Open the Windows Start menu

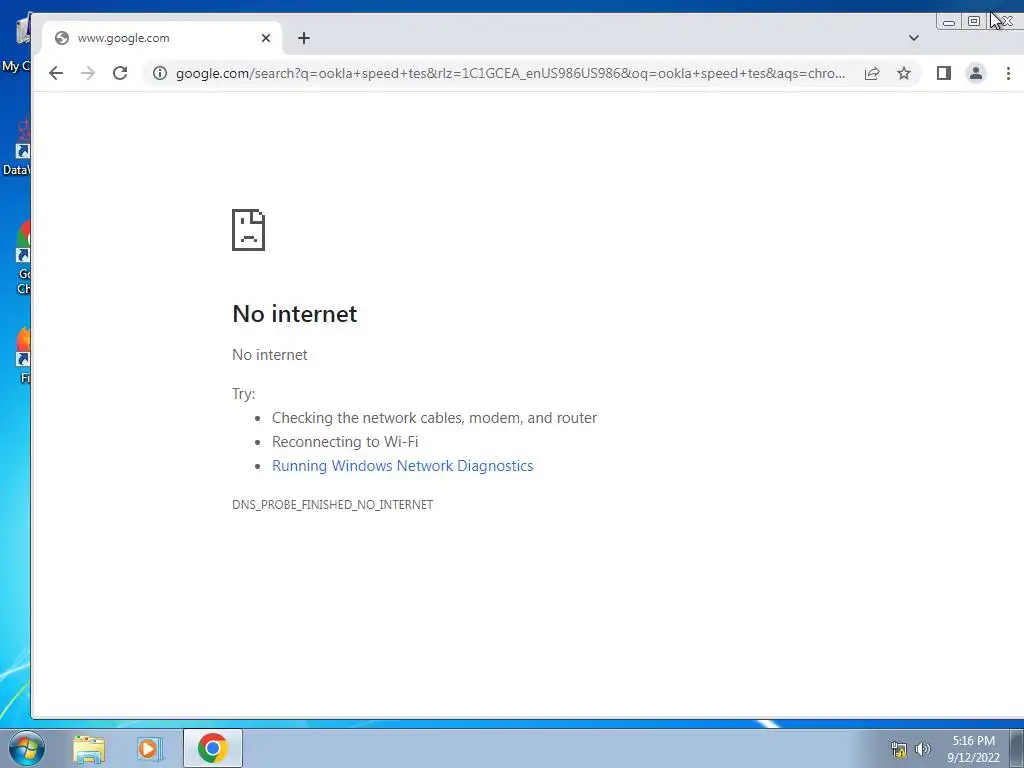tap(26, 748)
